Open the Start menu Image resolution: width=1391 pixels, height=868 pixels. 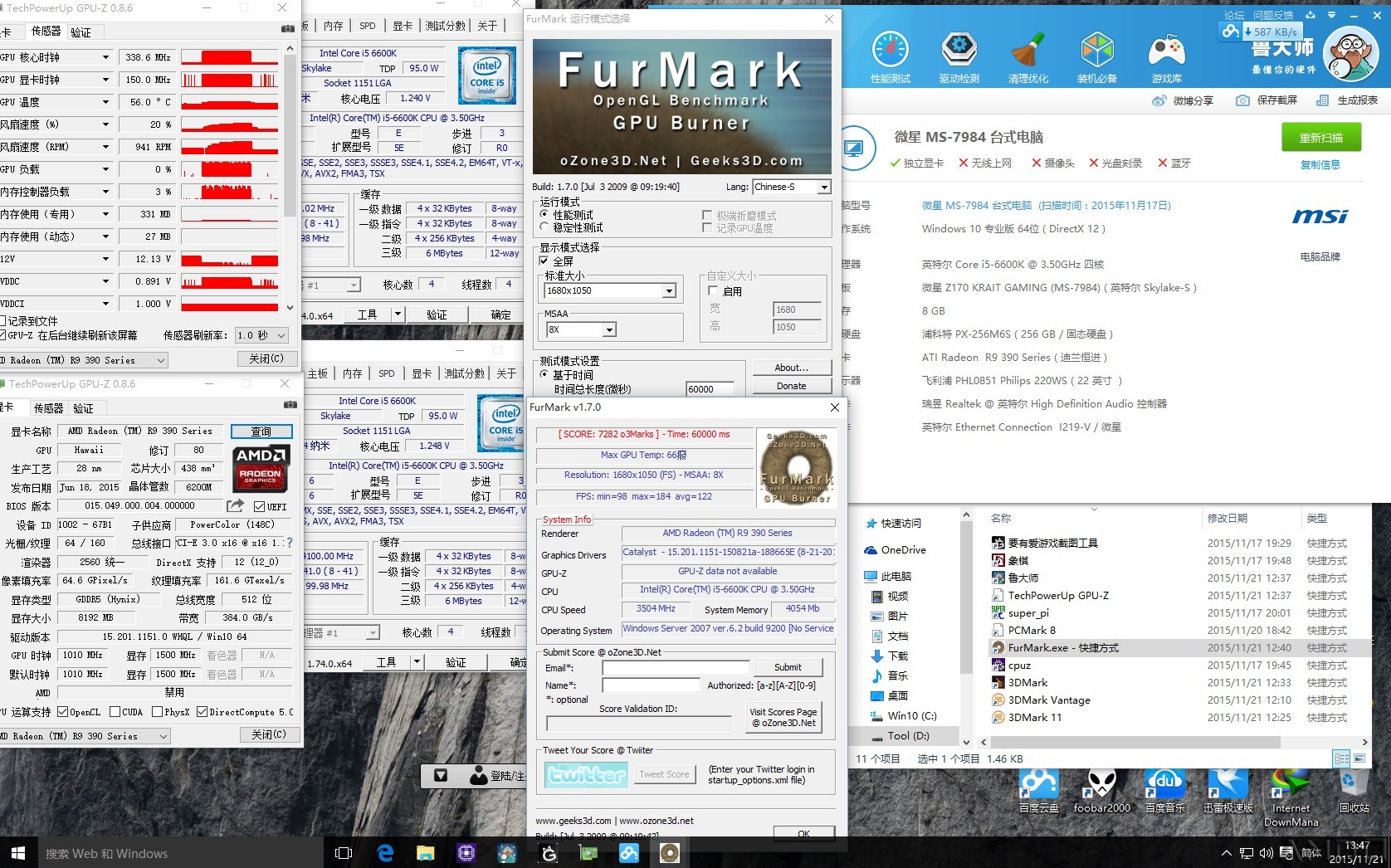tap(18, 852)
